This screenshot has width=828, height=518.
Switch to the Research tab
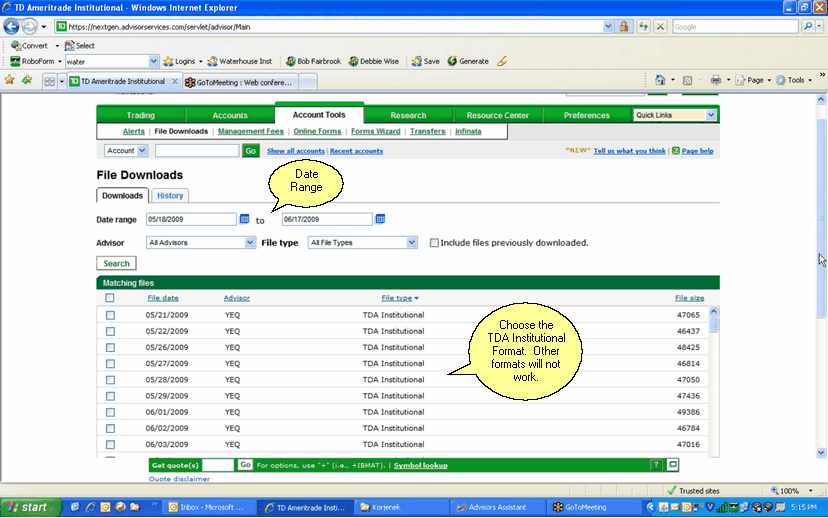coord(408,115)
